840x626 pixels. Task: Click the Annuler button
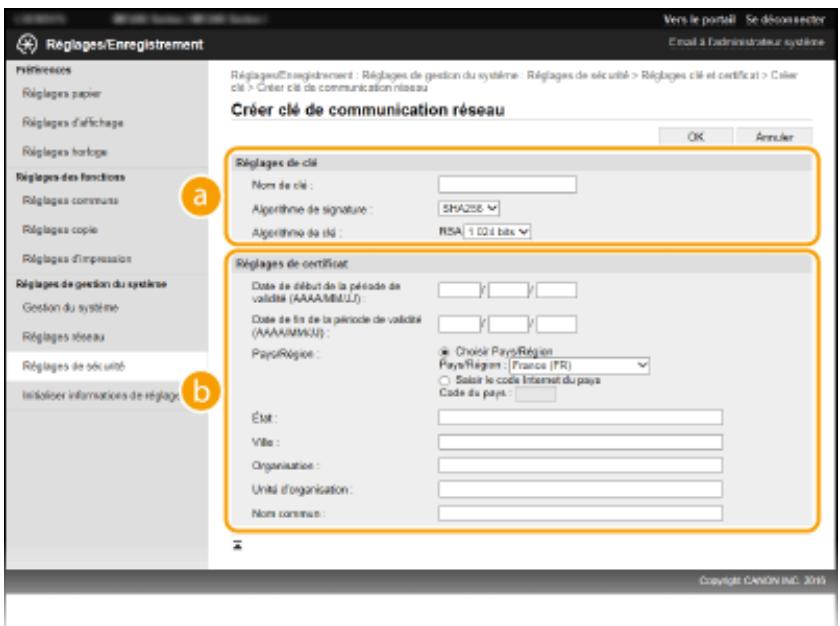774,137
